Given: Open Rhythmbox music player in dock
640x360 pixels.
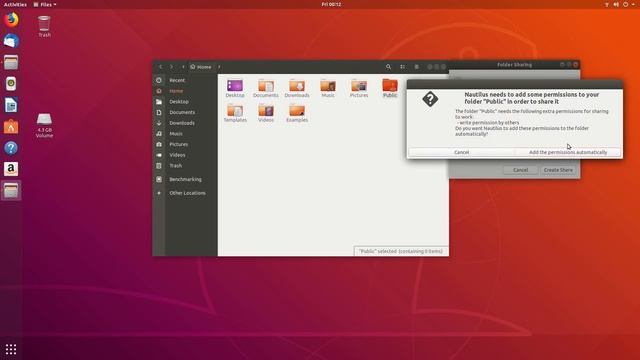Looking at the screenshot, I should [x=11, y=84].
